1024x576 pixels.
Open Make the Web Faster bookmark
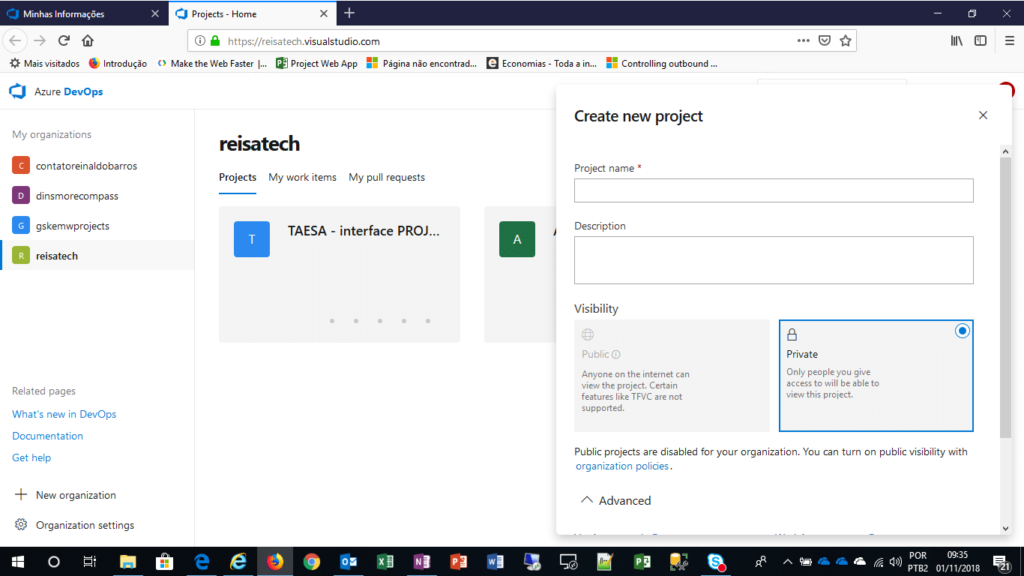[x=212, y=63]
